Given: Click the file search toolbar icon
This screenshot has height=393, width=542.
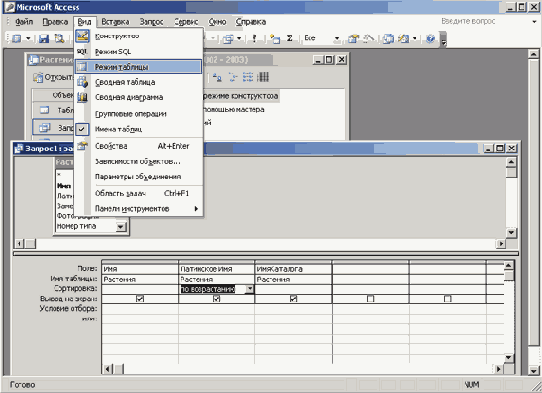Looking at the screenshot, I should (59, 38).
